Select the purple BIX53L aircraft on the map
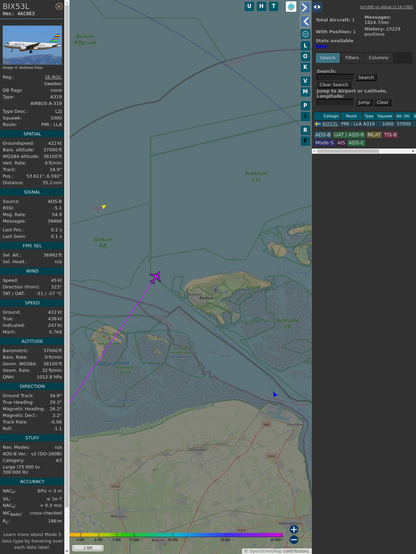The width and height of the screenshot is (416, 554). [156, 277]
